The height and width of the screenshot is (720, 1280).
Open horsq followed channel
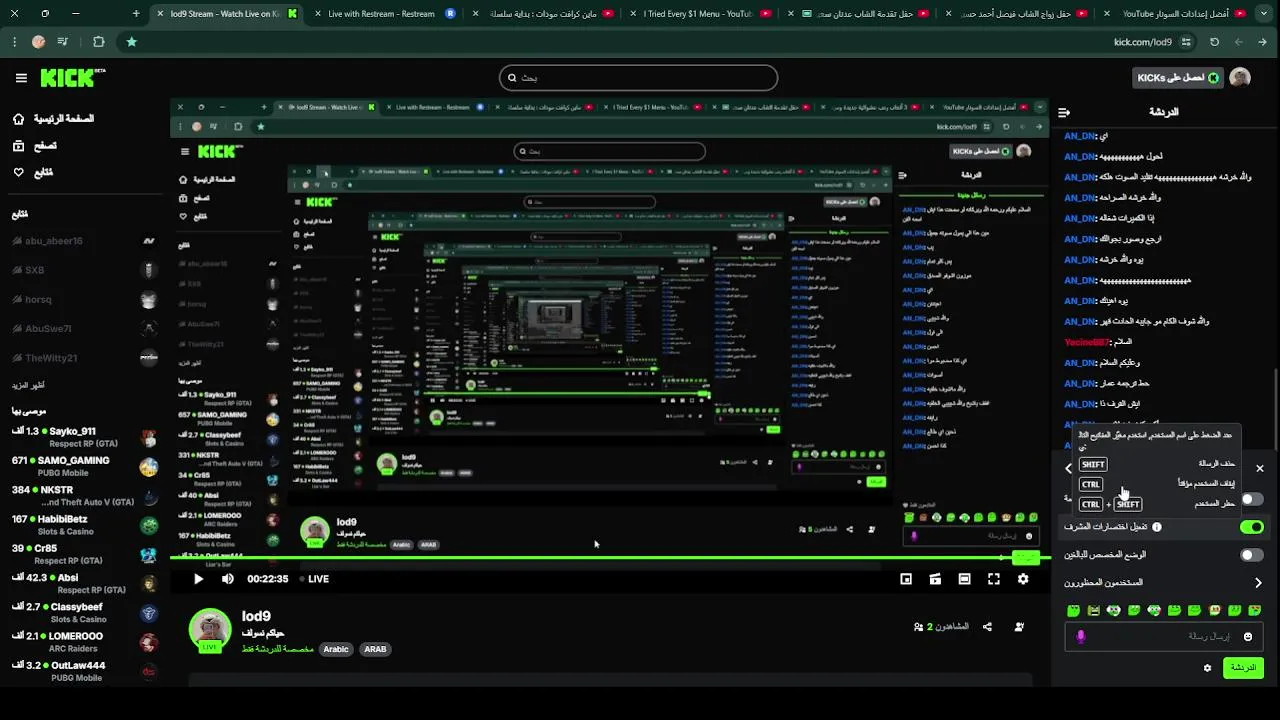tap(84, 299)
